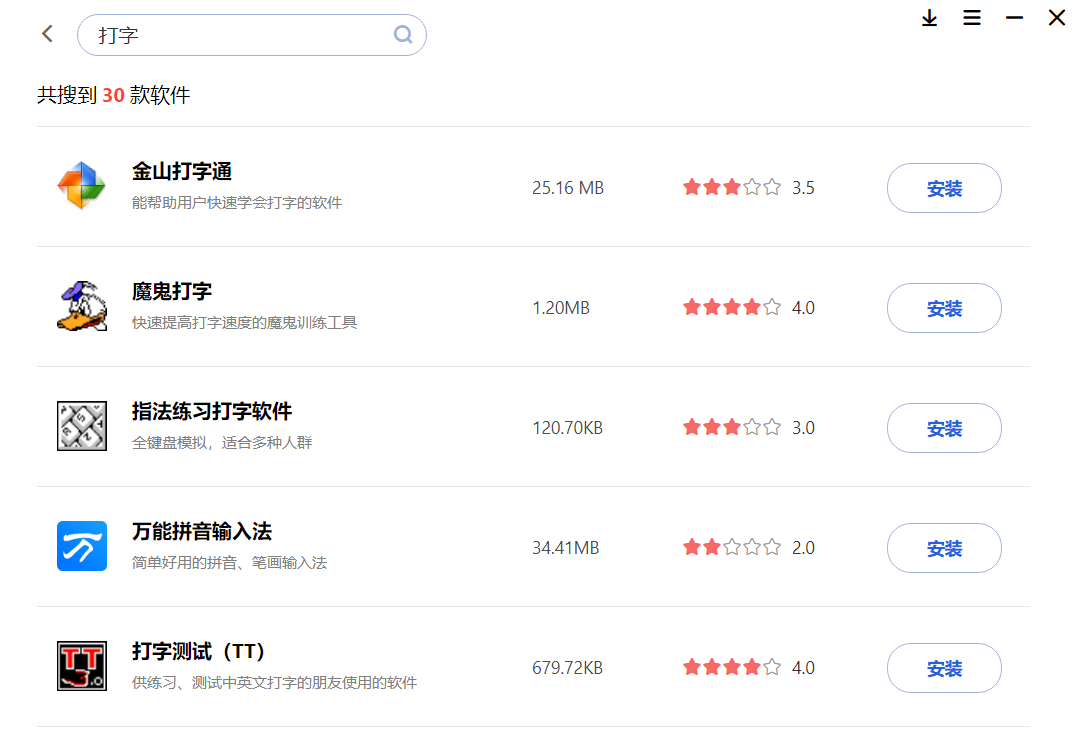Go back with the left arrow icon
Image resolution: width=1072 pixels, height=742 pixels.
[x=47, y=34]
